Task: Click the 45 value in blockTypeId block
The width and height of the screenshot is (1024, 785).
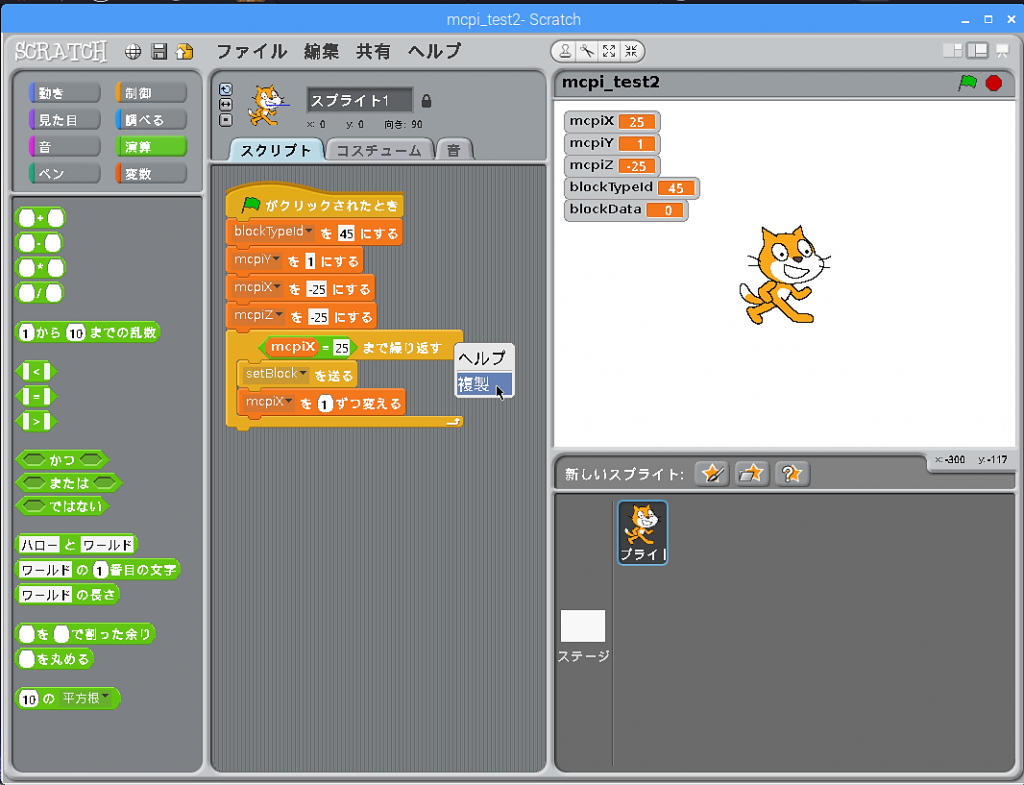Action: pyautogui.click(x=346, y=233)
